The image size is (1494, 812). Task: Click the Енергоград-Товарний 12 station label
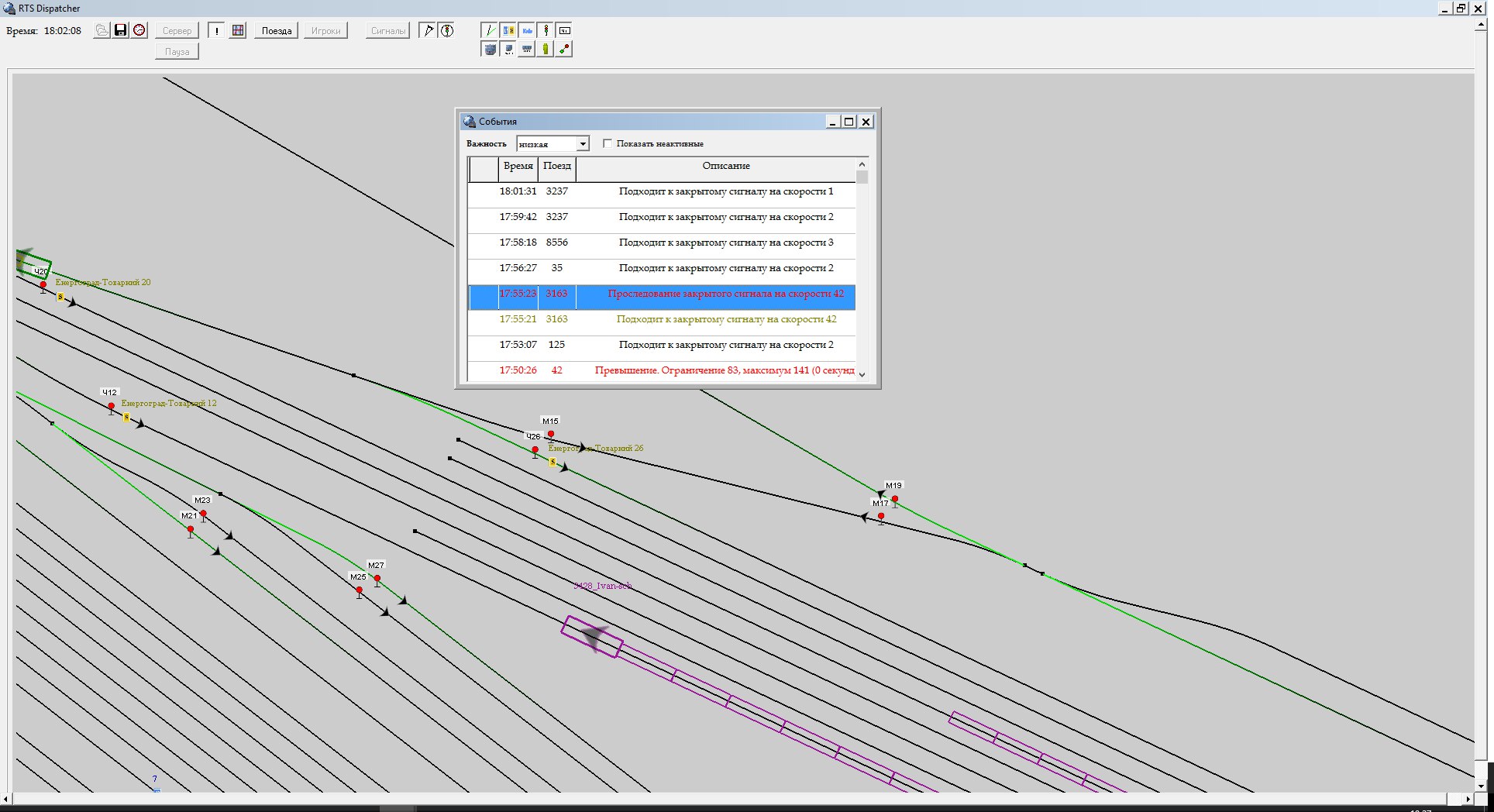click(x=169, y=403)
